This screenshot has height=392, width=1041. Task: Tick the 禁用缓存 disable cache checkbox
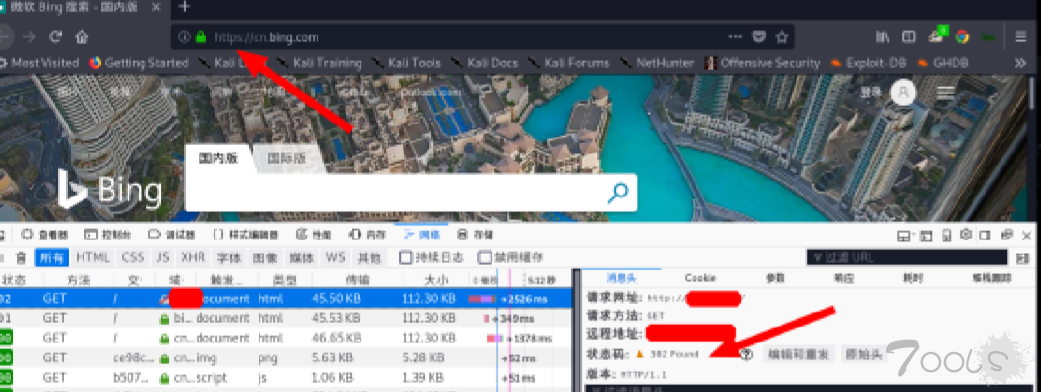point(485,257)
